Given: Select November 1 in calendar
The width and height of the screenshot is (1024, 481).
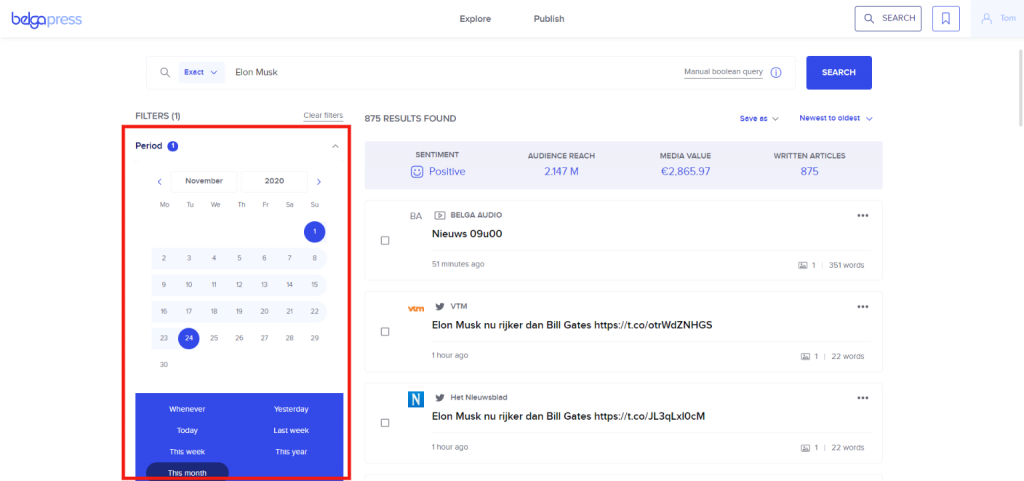Looking at the screenshot, I should [x=315, y=232].
